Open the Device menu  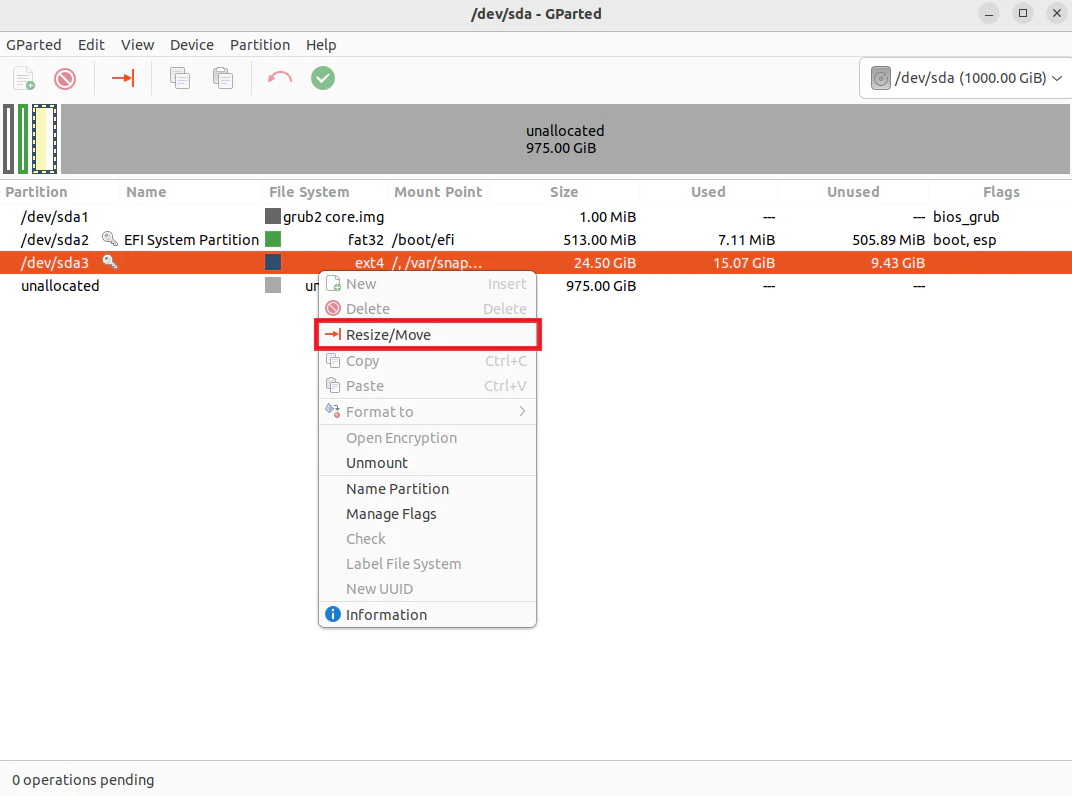click(191, 44)
